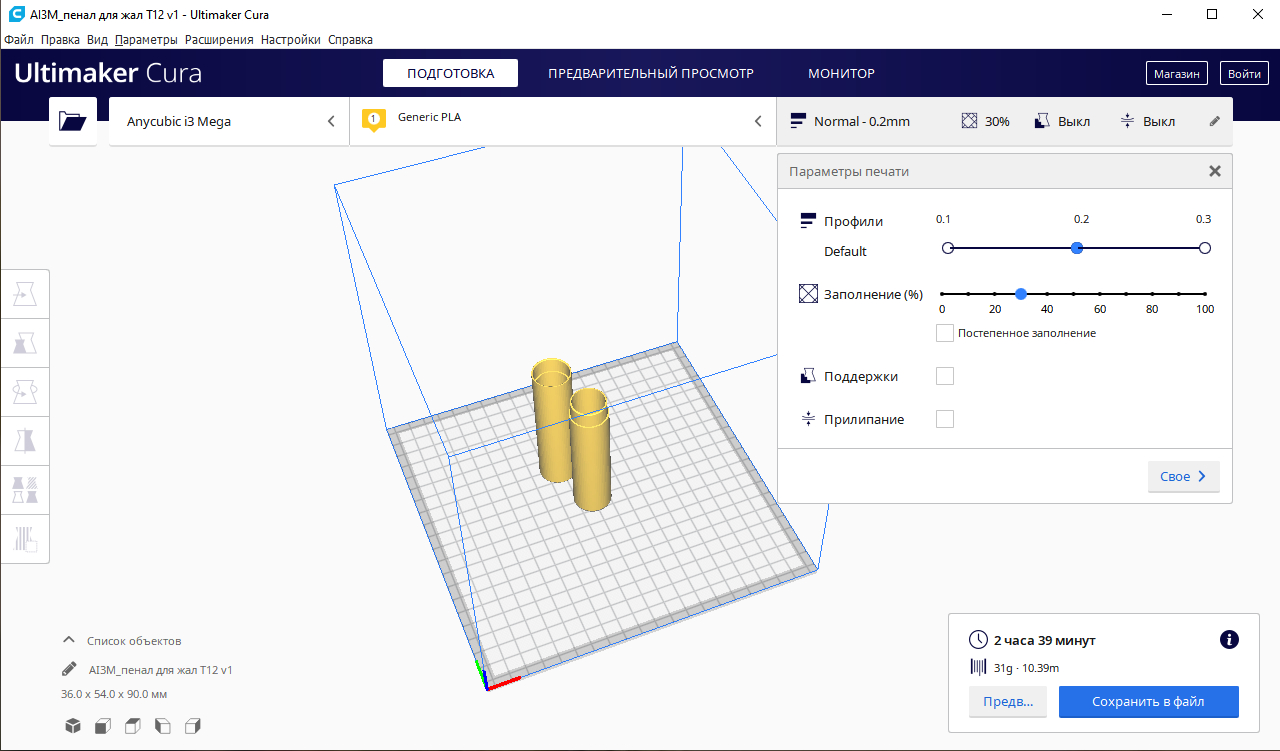Open the Support Blocker tool

tap(25, 539)
